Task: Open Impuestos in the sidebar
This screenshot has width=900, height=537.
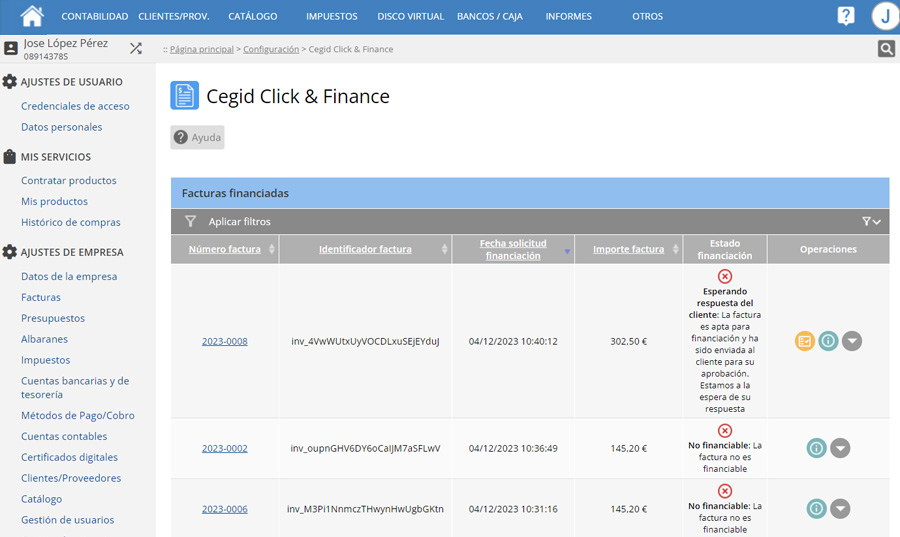Action: point(45,360)
